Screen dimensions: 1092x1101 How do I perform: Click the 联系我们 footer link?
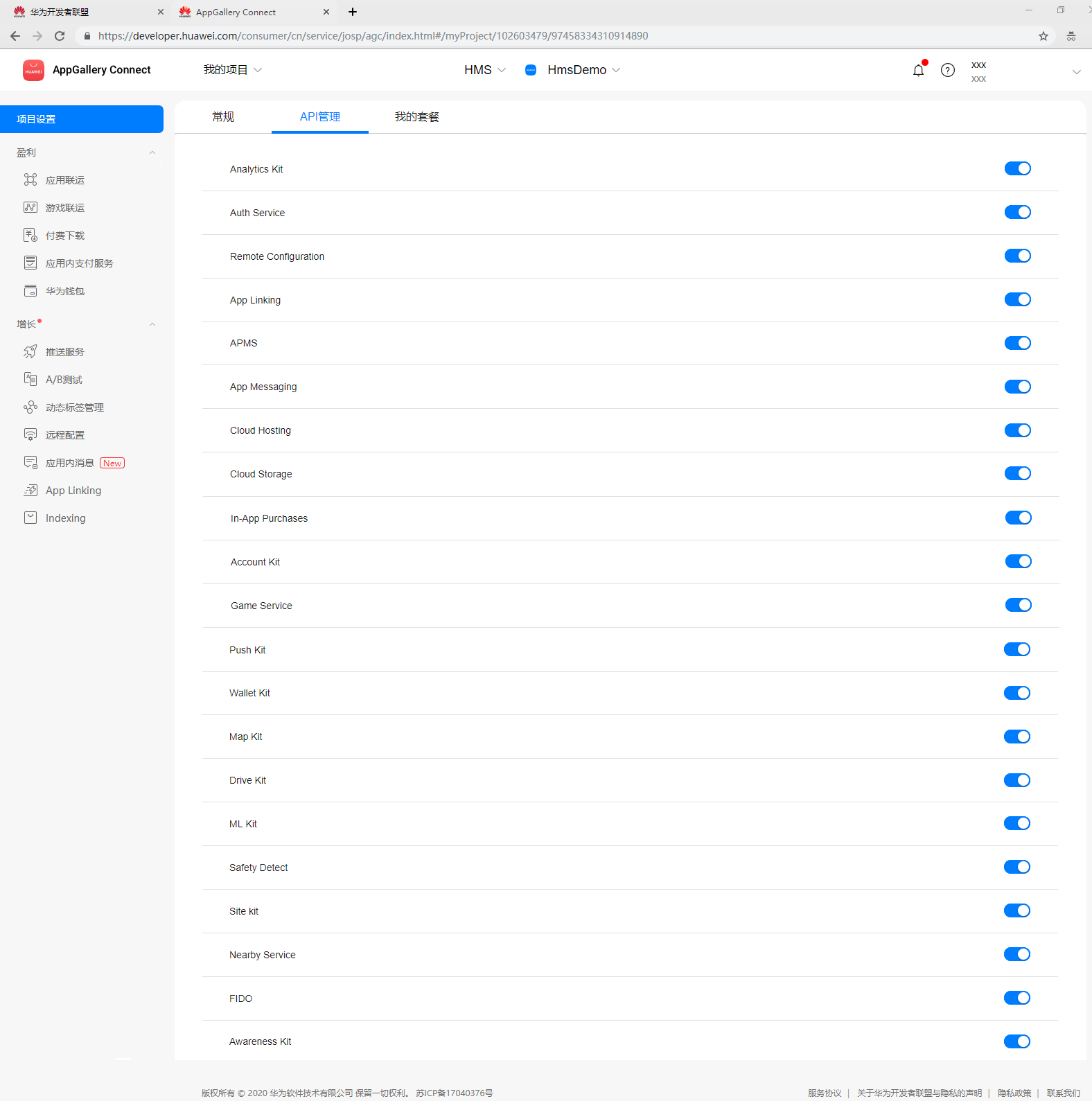(x=1064, y=1093)
